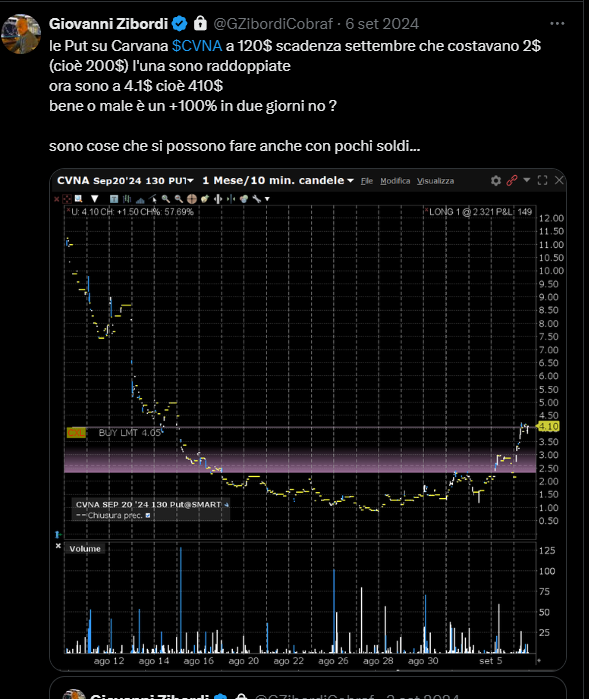Click the arrow next to Put@SMART legend
The image size is (589, 699).
coord(226,505)
